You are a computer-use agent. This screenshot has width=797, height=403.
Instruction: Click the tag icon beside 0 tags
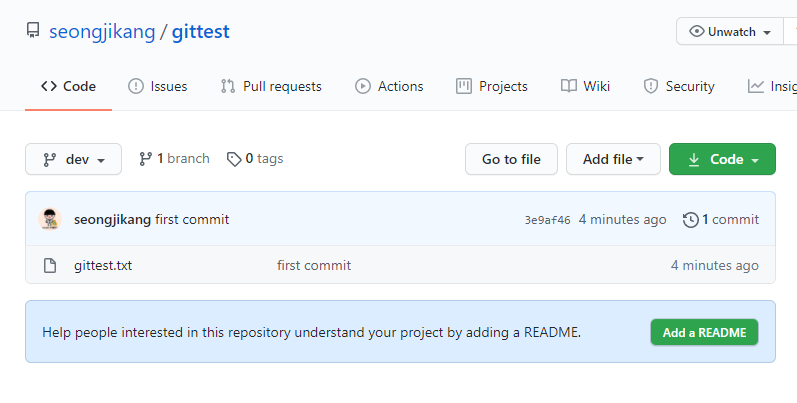234,158
